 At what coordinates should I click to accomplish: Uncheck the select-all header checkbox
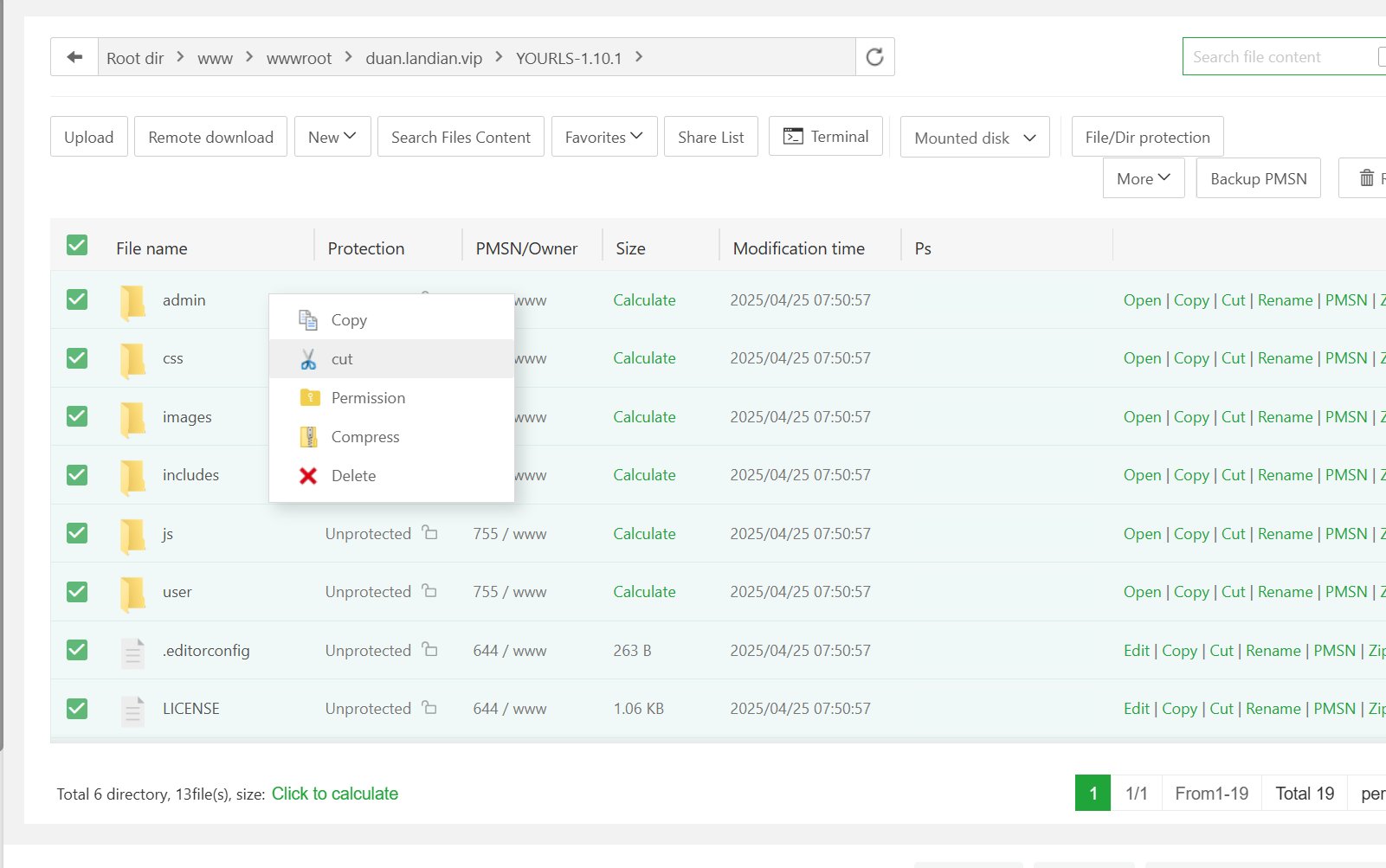77,246
